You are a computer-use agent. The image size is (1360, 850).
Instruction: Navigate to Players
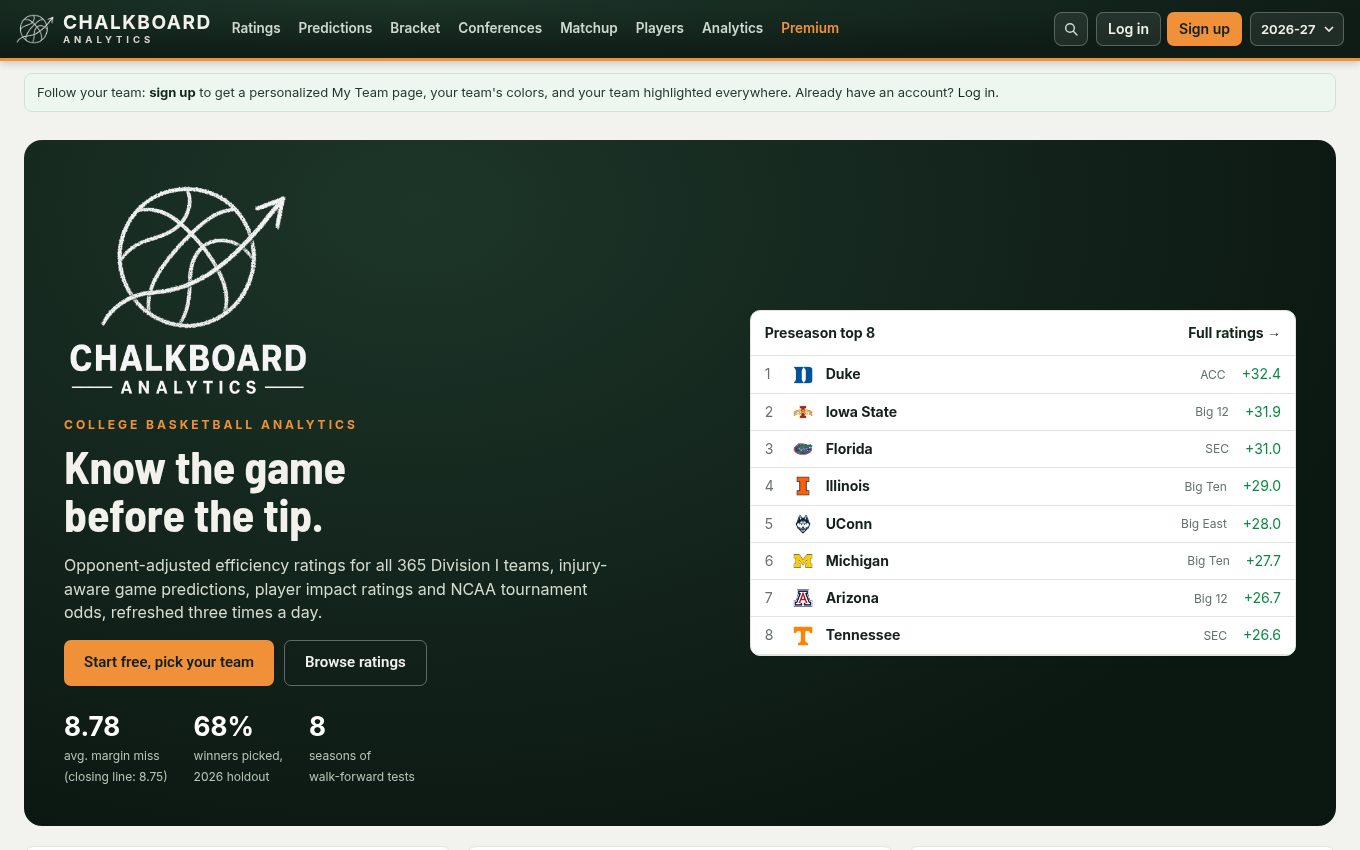click(660, 28)
